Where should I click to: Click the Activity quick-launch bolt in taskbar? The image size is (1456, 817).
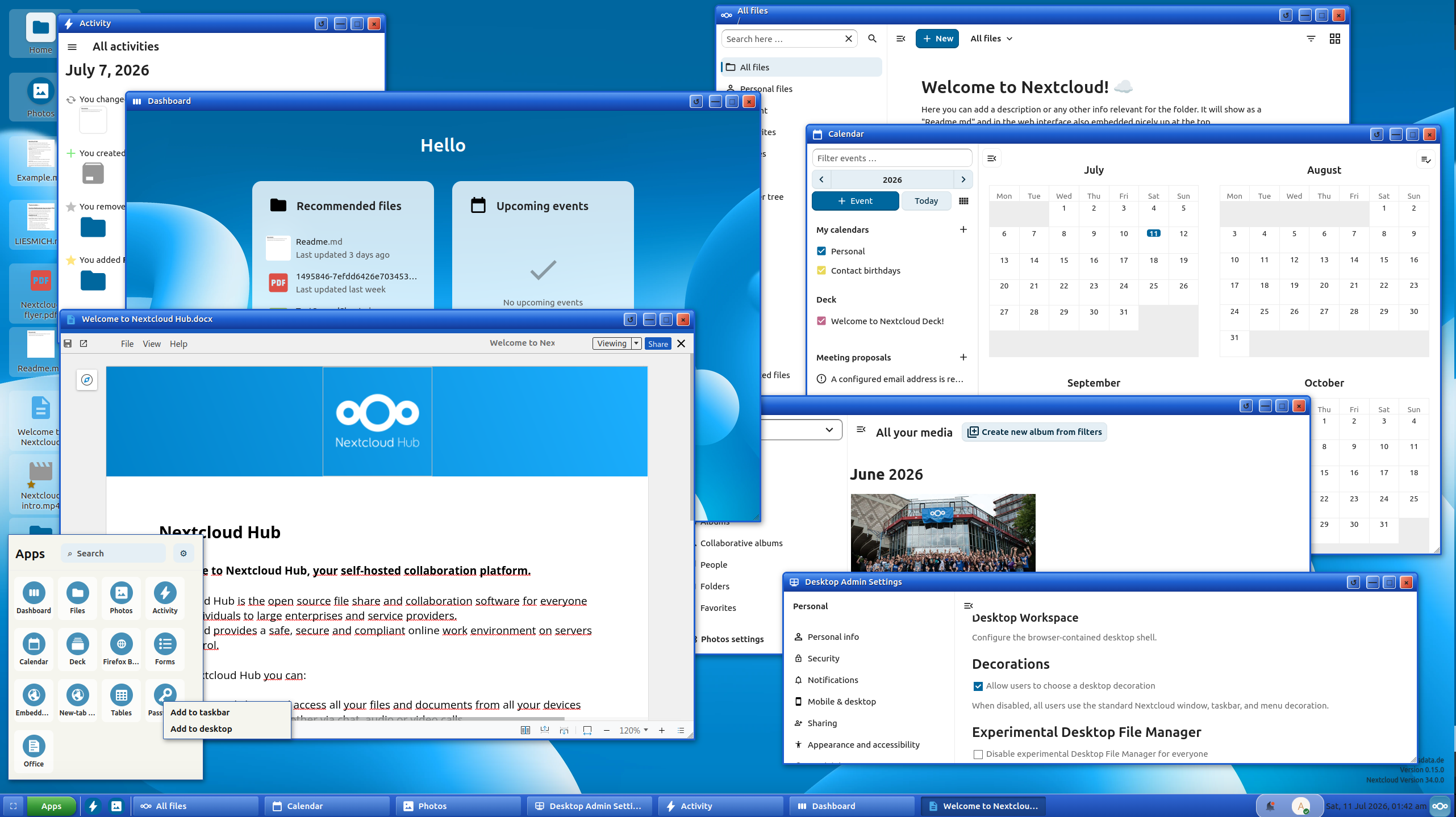pyautogui.click(x=93, y=806)
